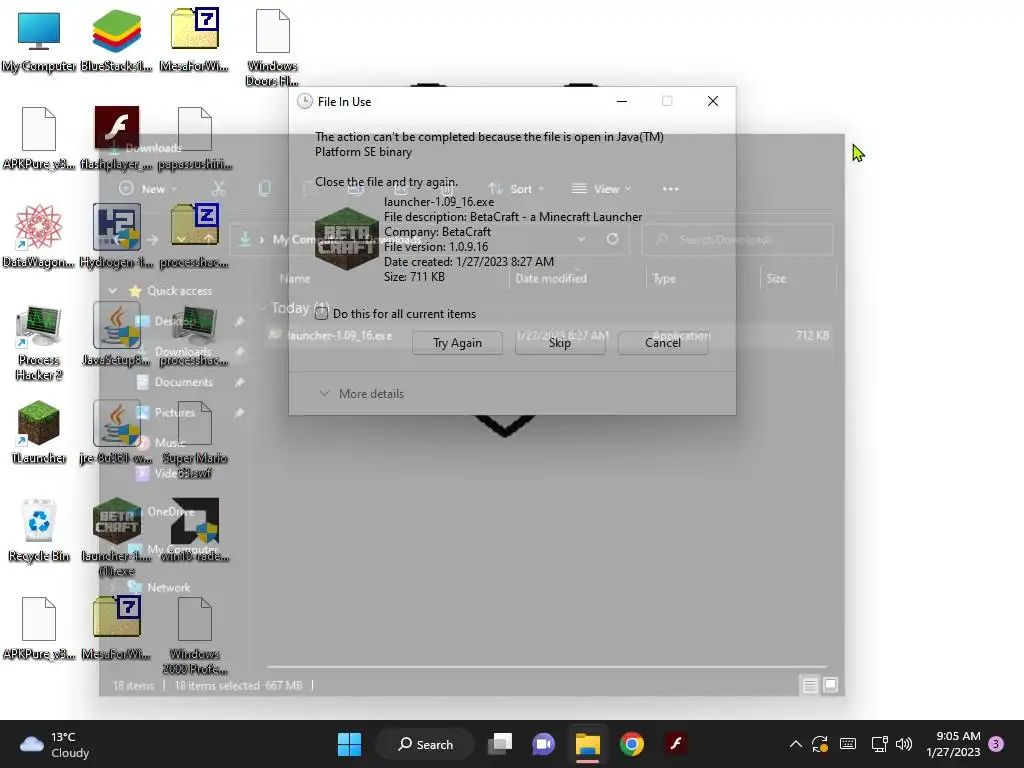Open the View dropdown in Explorer

pyautogui.click(x=601, y=189)
